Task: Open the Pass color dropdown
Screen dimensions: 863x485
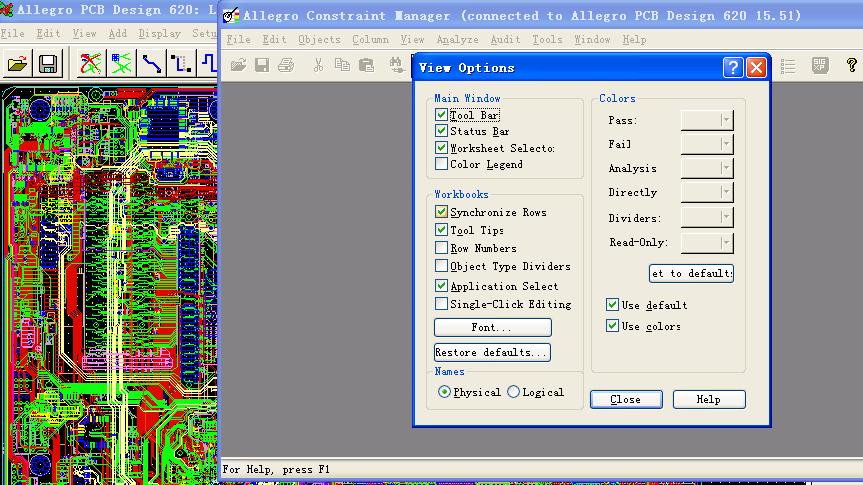Action: [707, 120]
